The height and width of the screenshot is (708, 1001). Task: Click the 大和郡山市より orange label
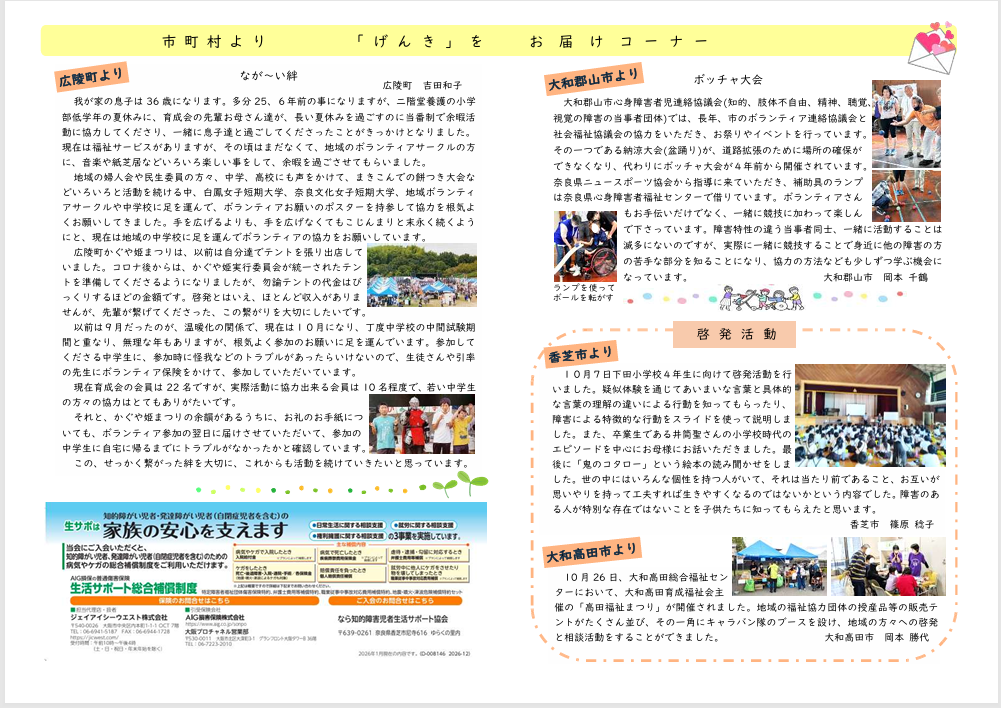[592, 78]
